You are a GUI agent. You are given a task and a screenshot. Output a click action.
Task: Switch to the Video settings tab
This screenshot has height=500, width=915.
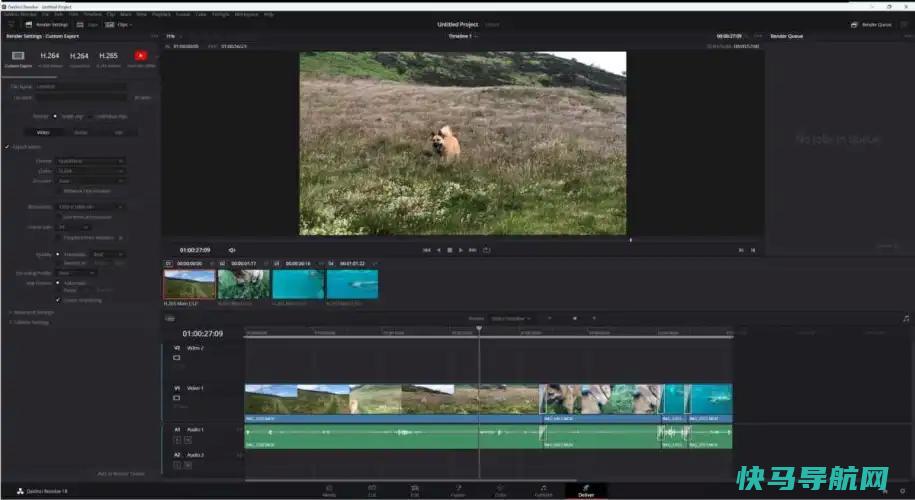[x=43, y=132]
